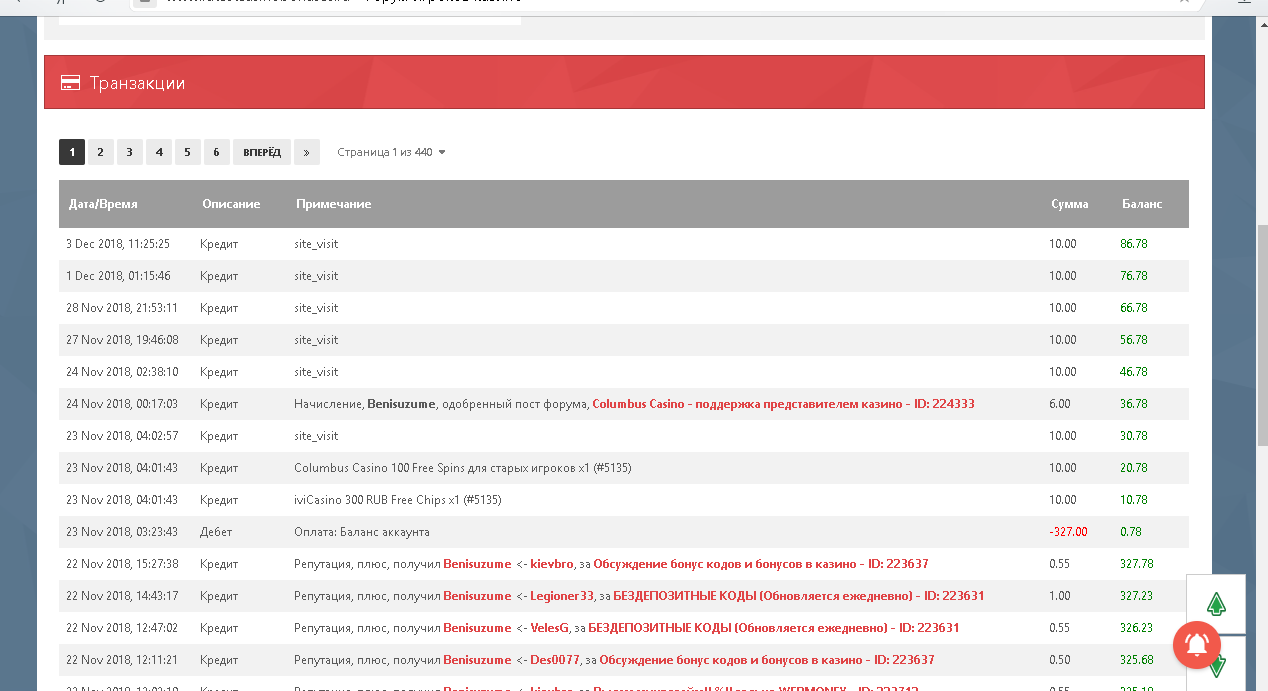Click the page's vertical scrollbar

click(1261, 330)
